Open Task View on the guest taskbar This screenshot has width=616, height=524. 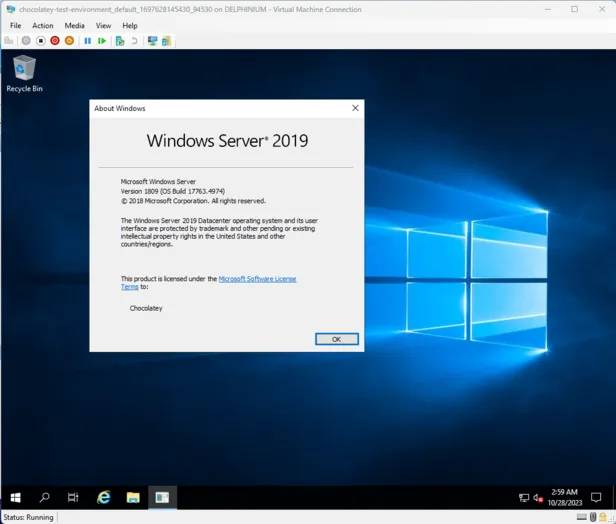tap(73, 498)
